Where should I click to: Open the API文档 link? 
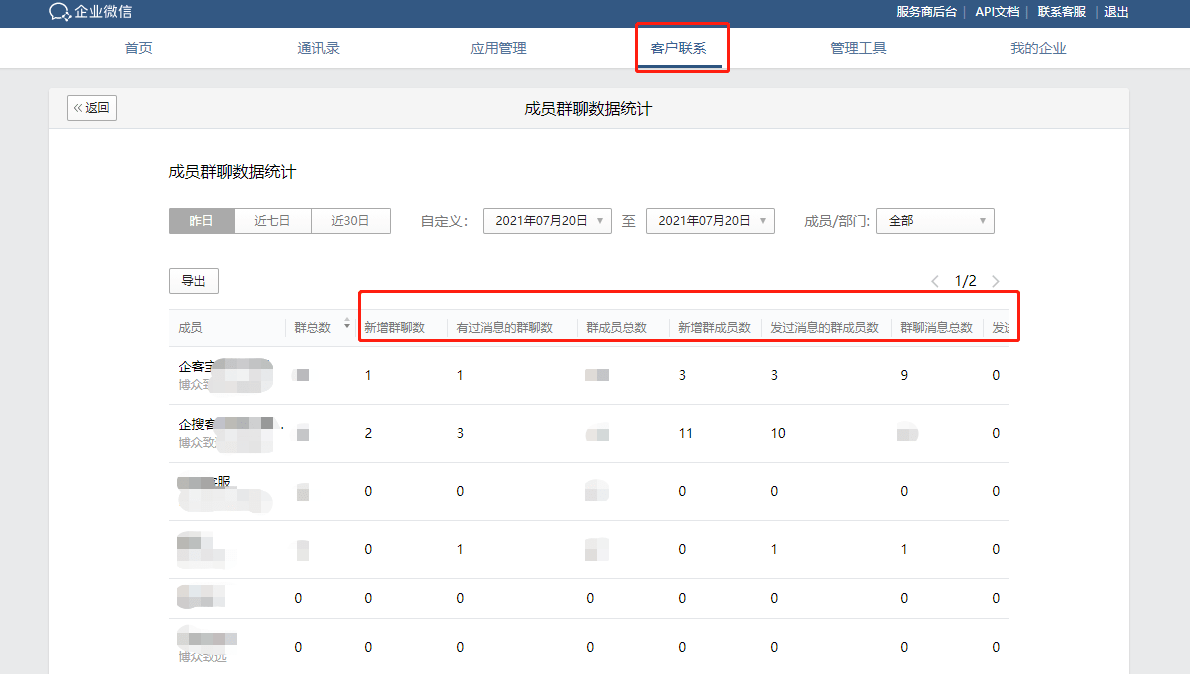[997, 12]
